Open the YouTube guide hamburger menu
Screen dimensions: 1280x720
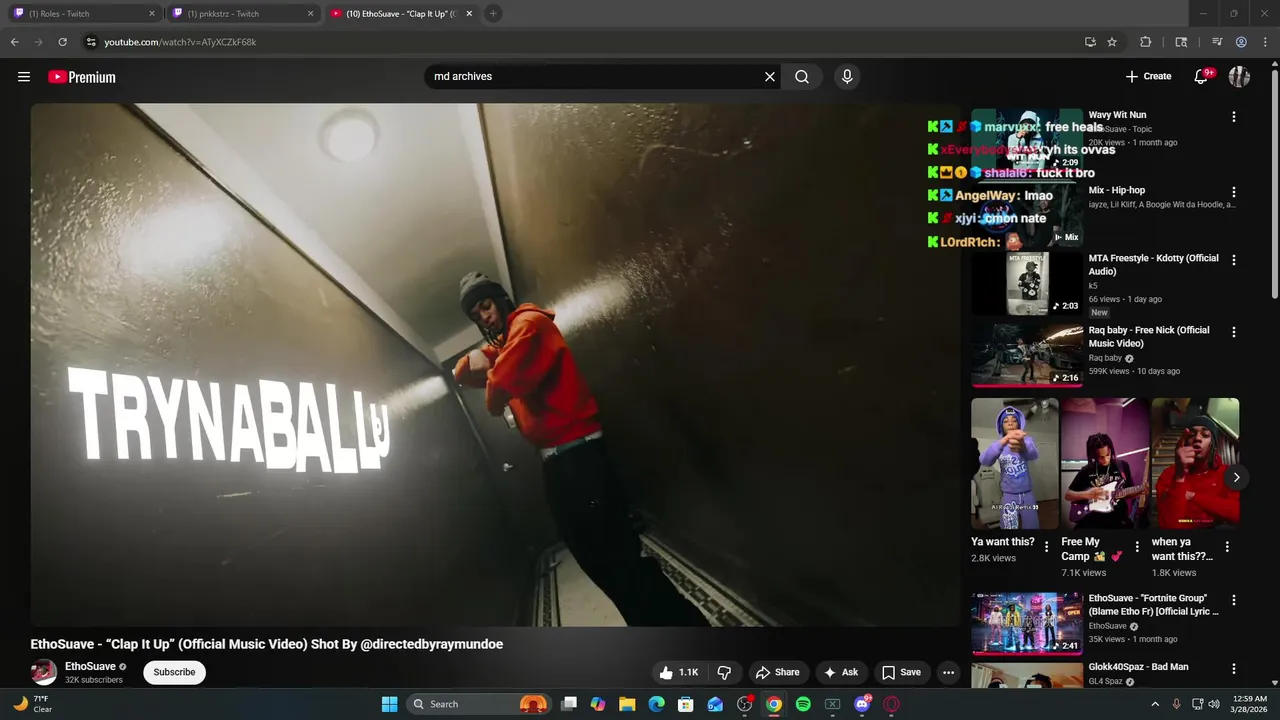[x=24, y=77]
